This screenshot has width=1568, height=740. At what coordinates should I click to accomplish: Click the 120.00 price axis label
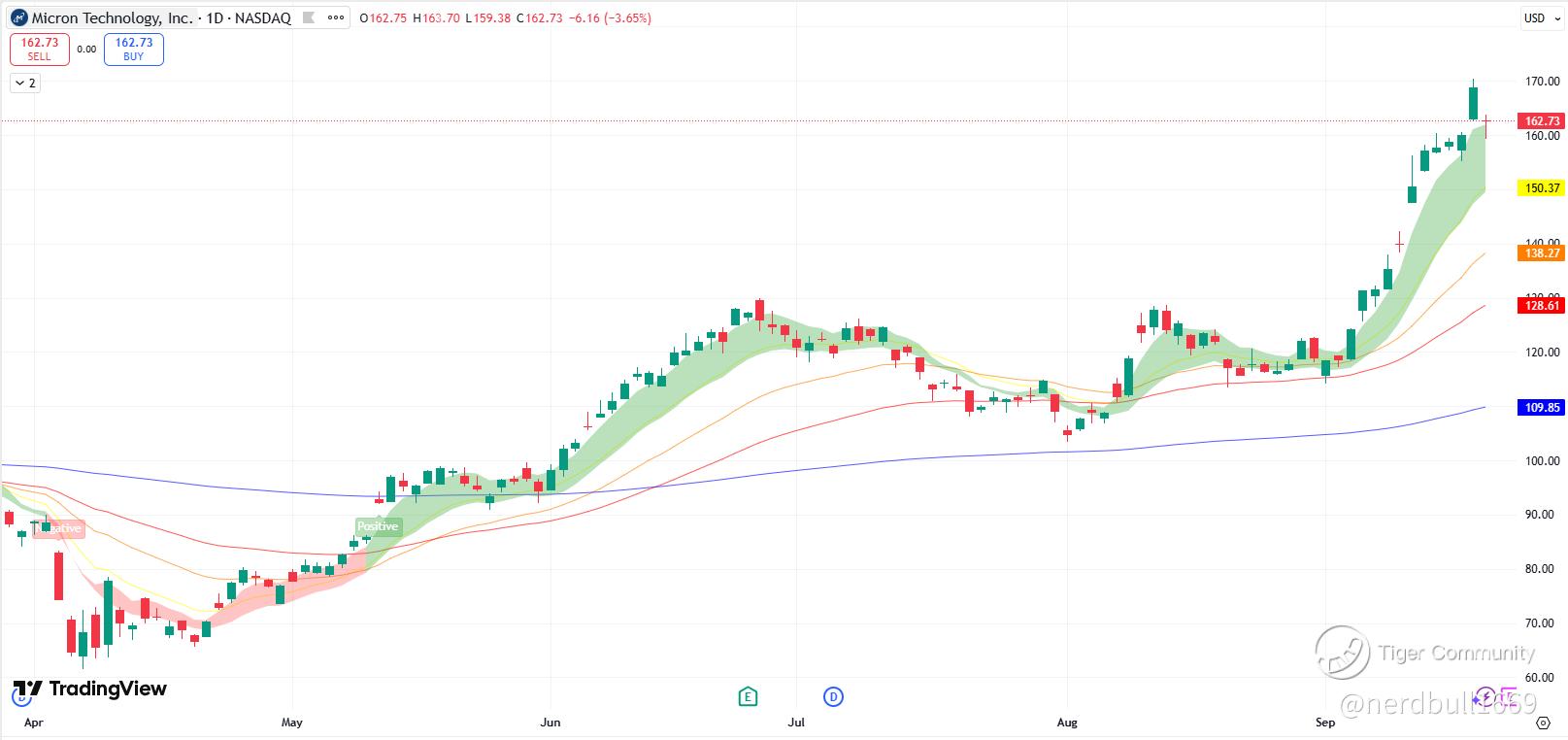click(1542, 353)
